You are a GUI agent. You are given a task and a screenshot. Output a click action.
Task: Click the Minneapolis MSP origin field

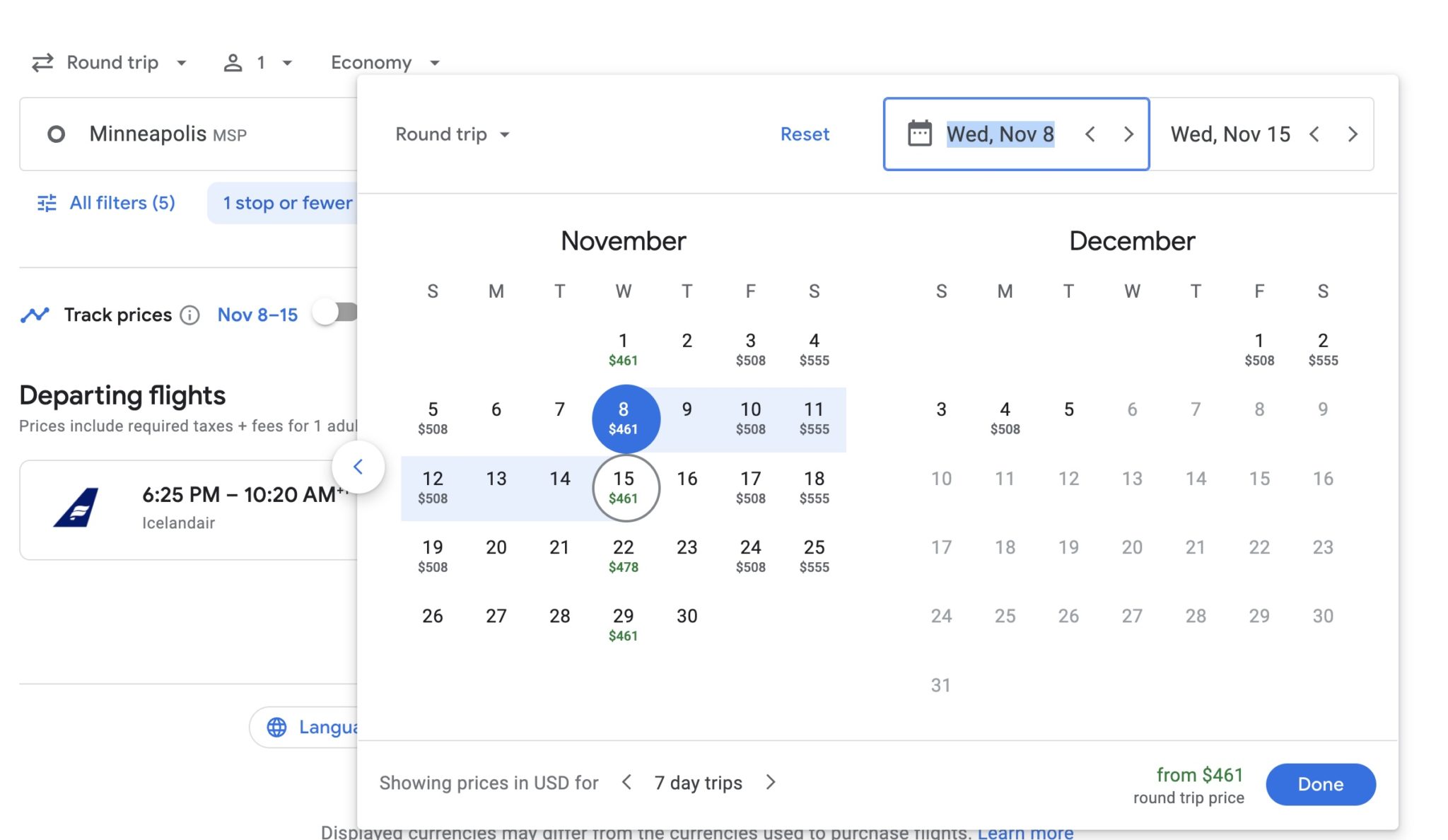tap(168, 134)
